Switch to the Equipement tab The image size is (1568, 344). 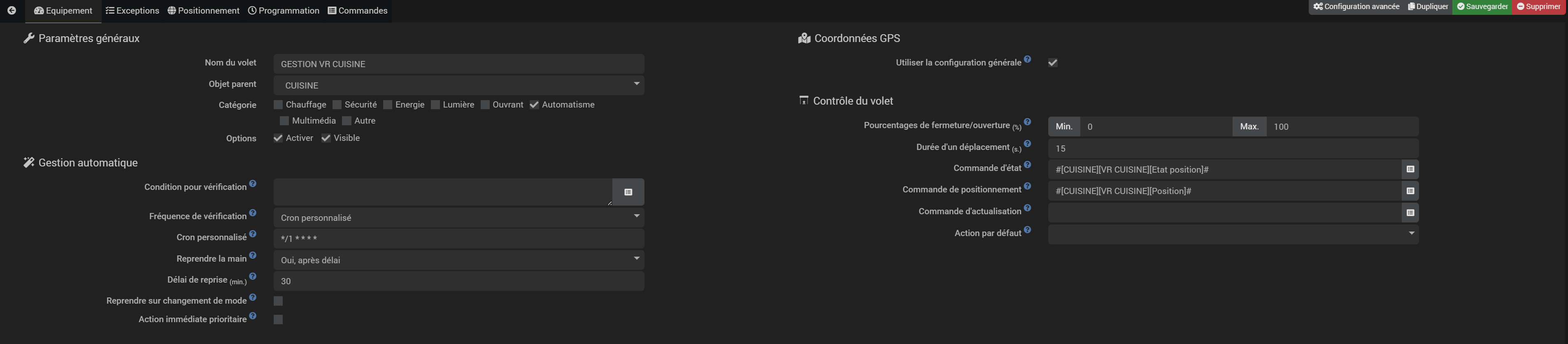click(63, 11)
